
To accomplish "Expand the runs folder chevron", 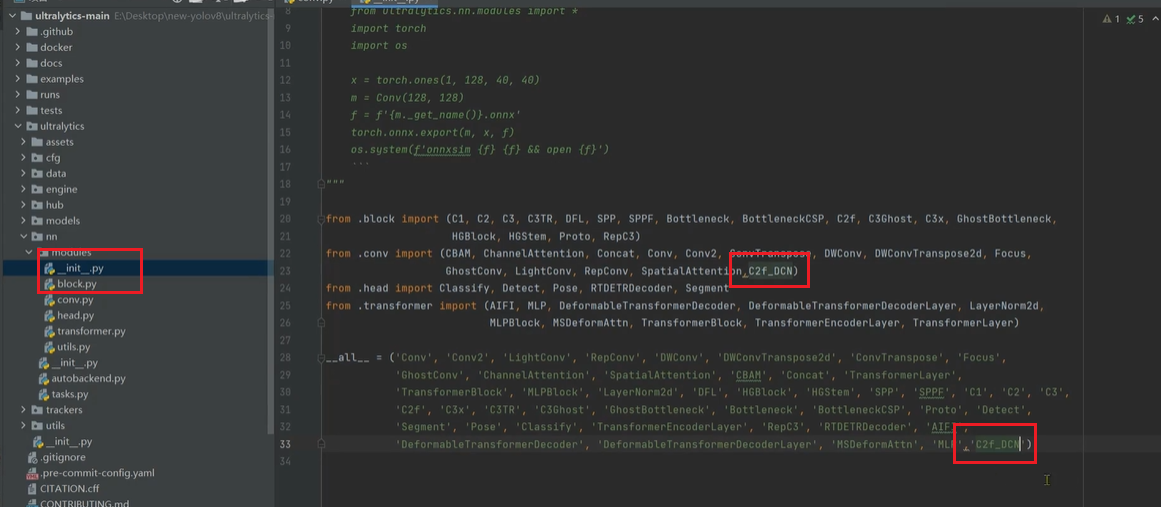I will [19, 95].
